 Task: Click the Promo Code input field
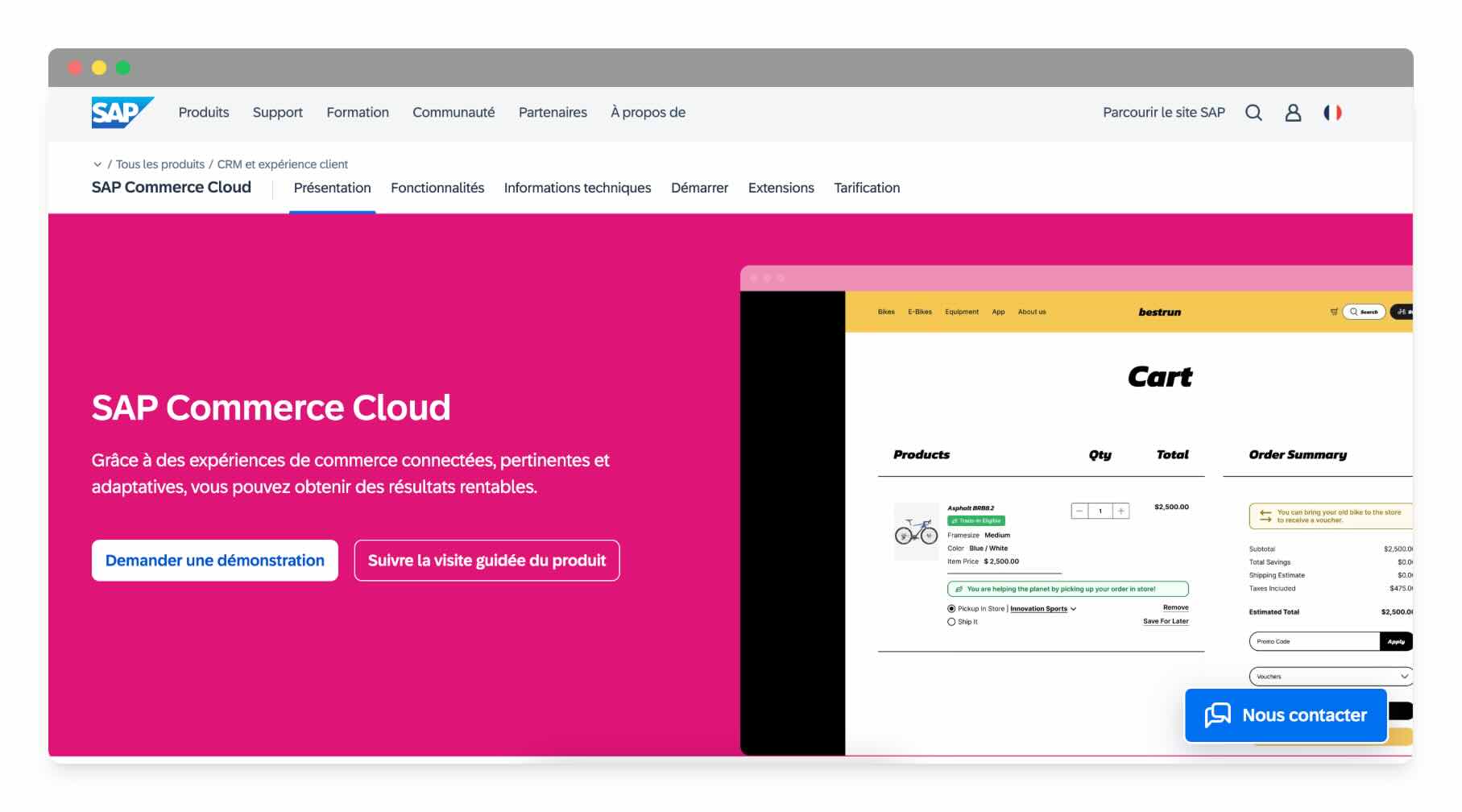coord(1315,642)
